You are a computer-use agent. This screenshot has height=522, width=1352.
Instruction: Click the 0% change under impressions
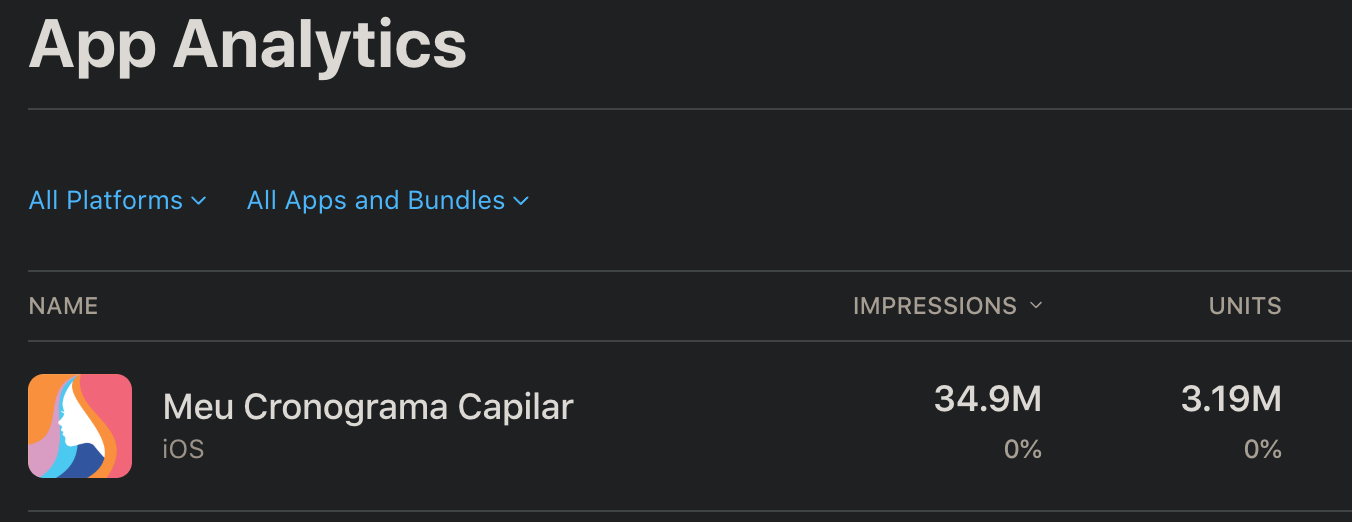point(1023,450)
